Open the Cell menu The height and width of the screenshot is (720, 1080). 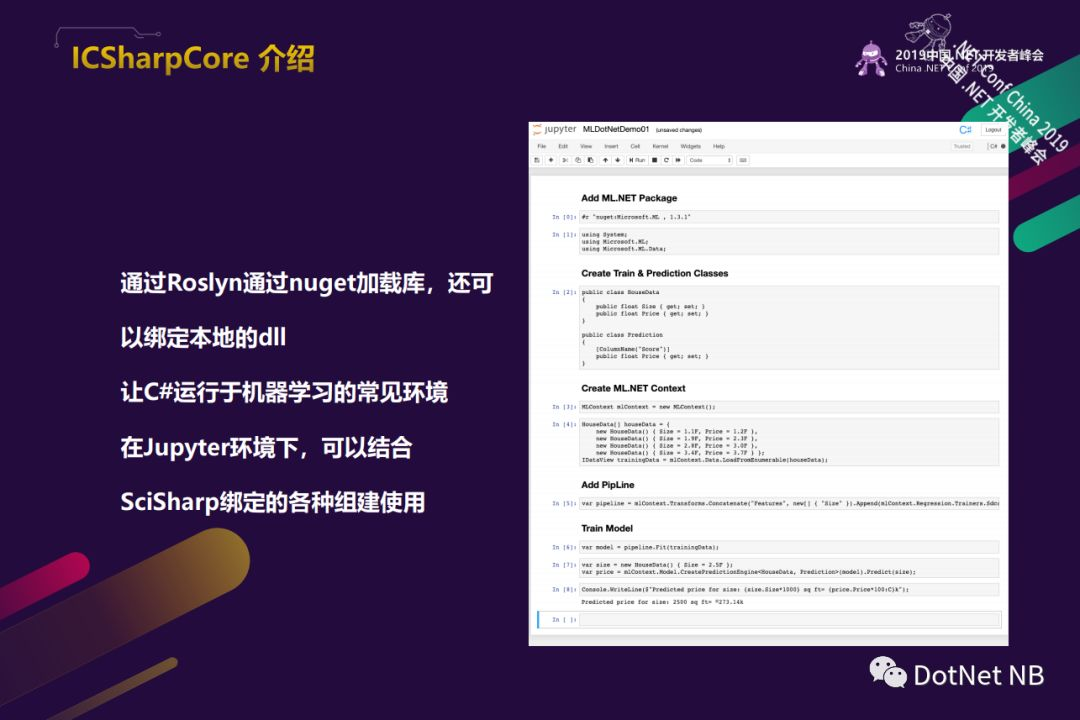pyautogui.click(x=635, y=146)
